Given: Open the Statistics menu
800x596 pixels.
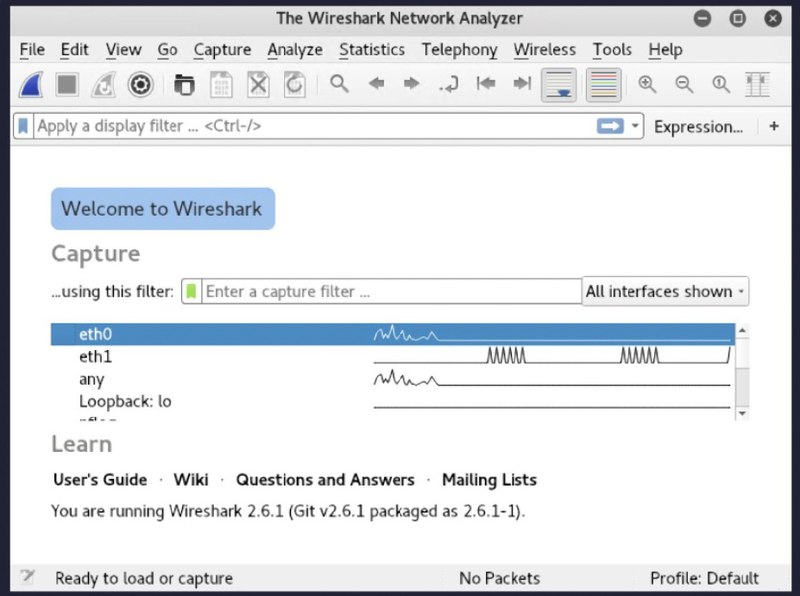Looking at the screenshot, I should pyautogui.click(x=372, y=49).
